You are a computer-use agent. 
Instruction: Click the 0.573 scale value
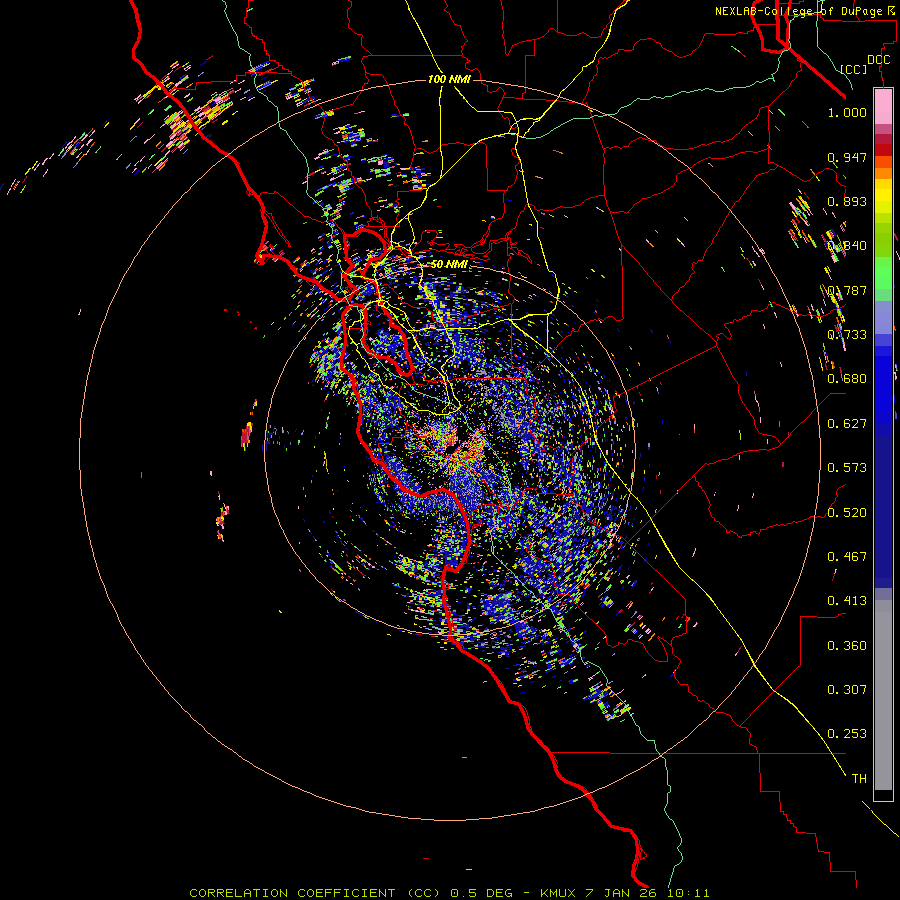coord(847,467)
